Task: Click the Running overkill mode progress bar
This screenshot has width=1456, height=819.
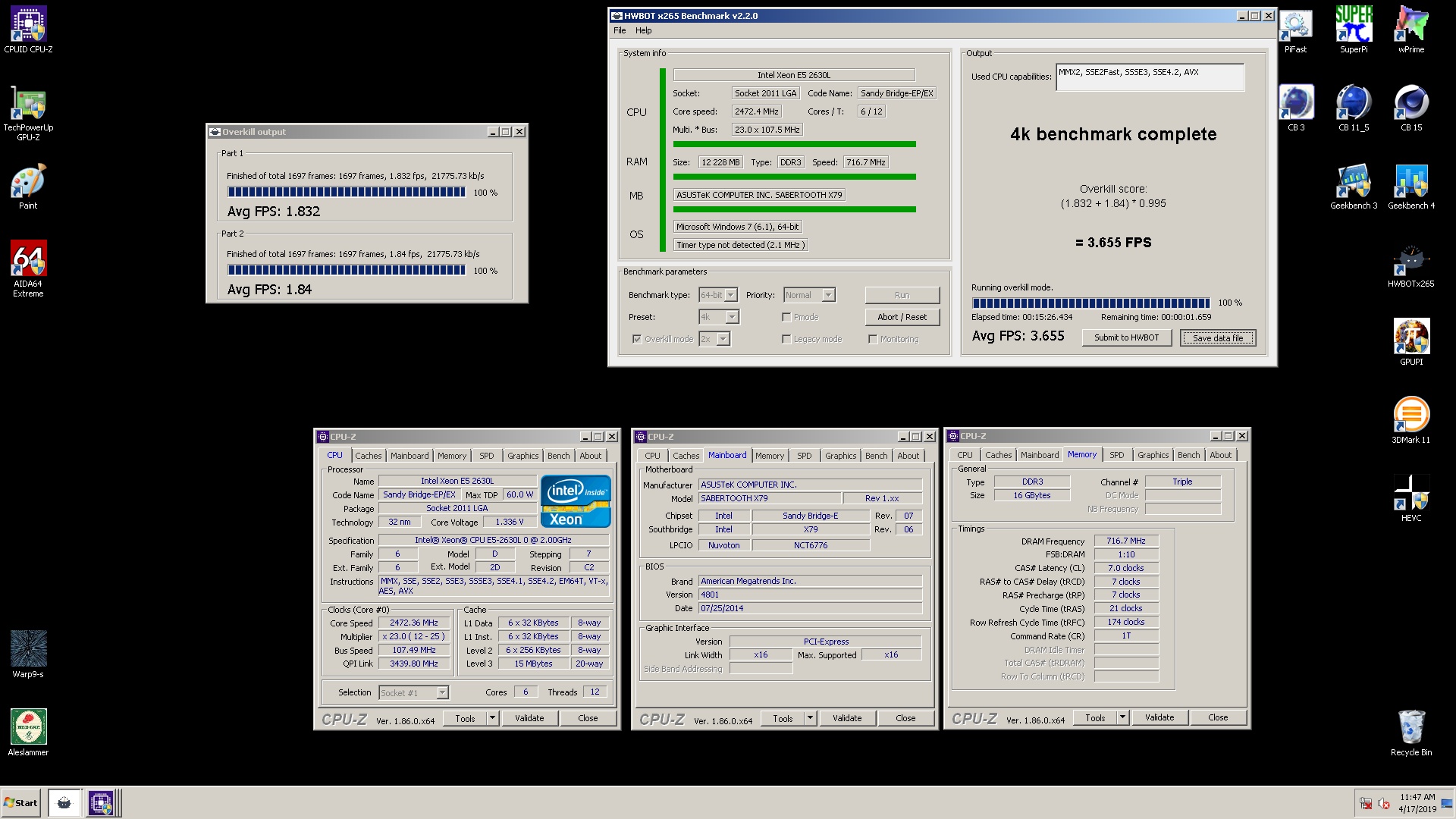Action: point(1090,303)
